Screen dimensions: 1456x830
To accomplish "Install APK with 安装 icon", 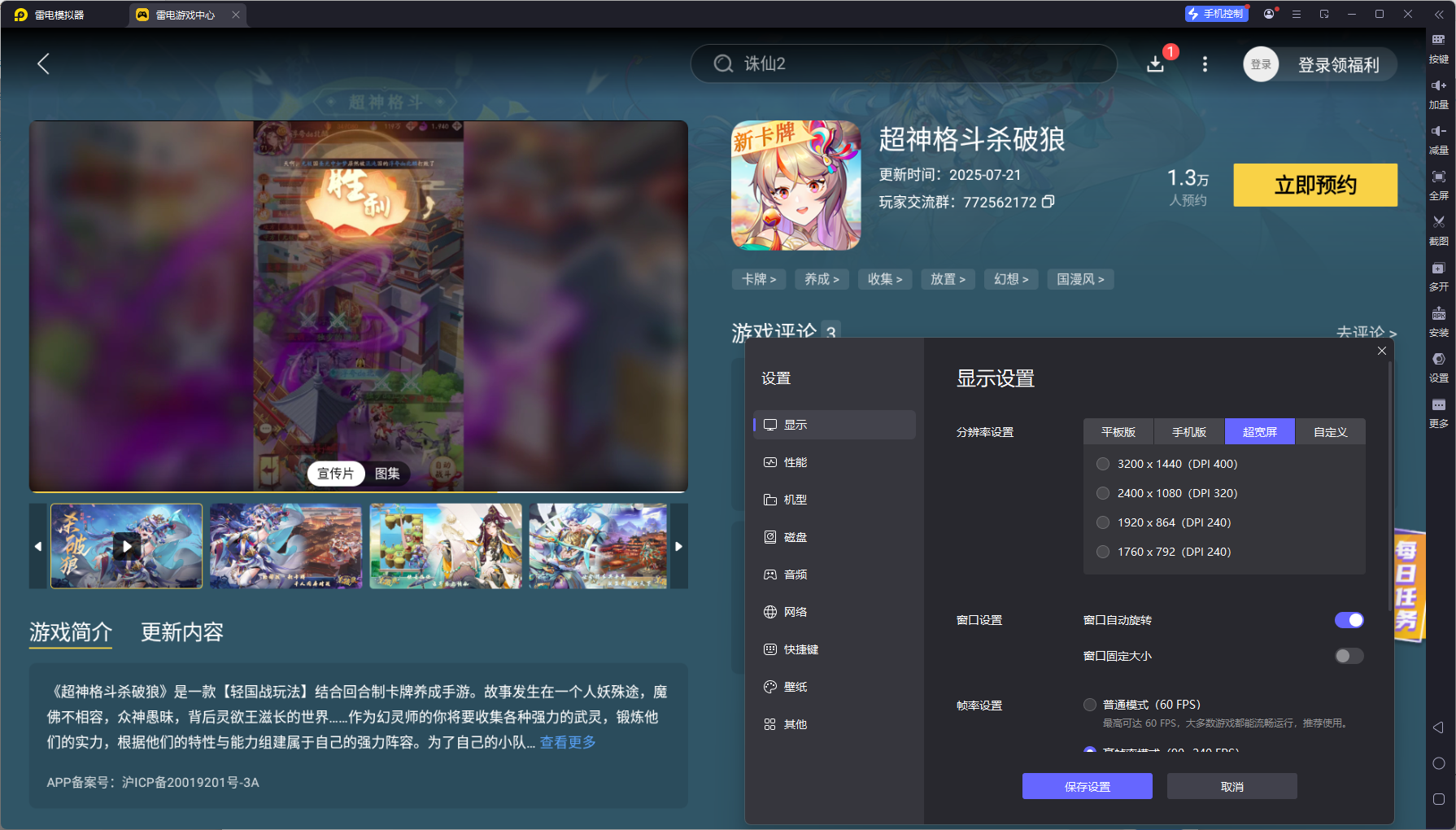I will [x=1439, y=322].
